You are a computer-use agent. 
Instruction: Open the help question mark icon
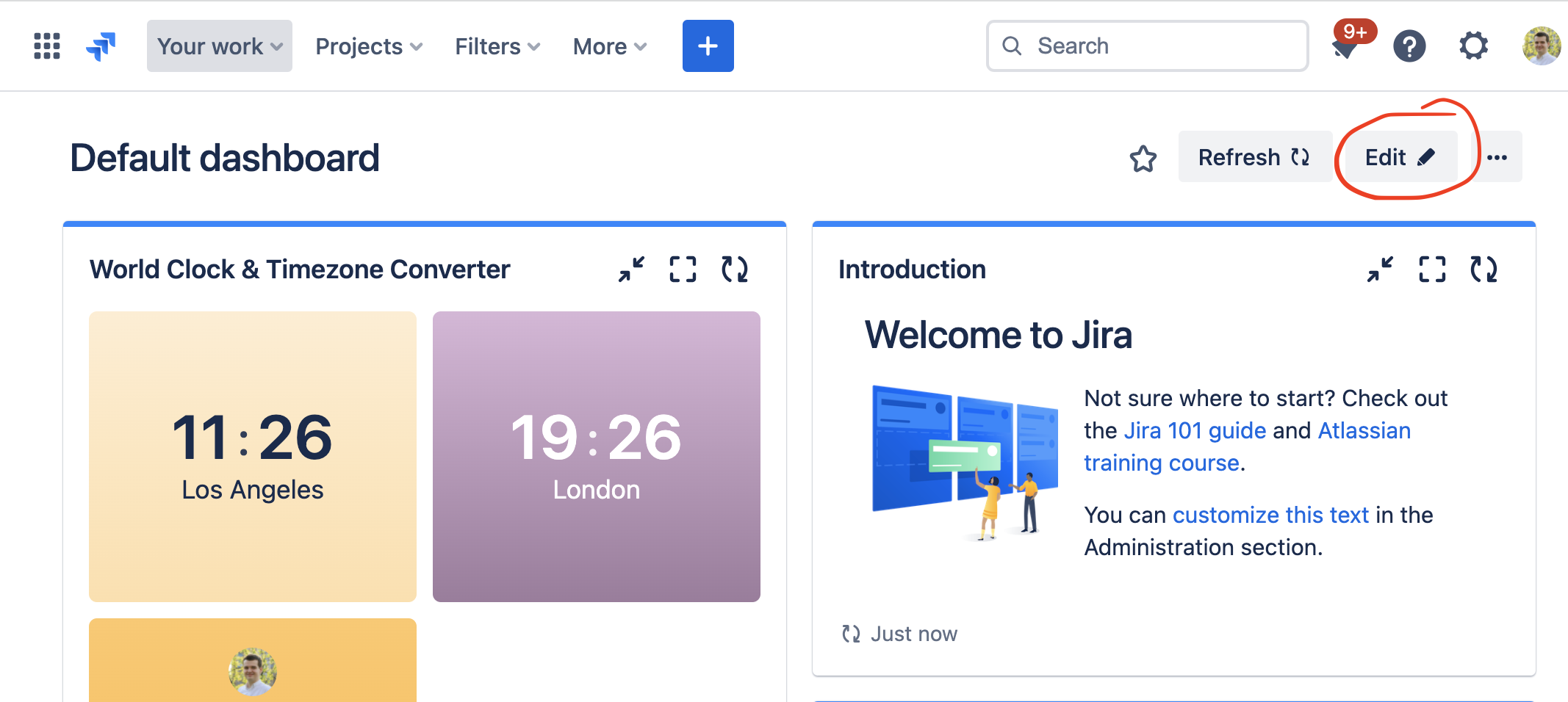tap(1409, 46)
